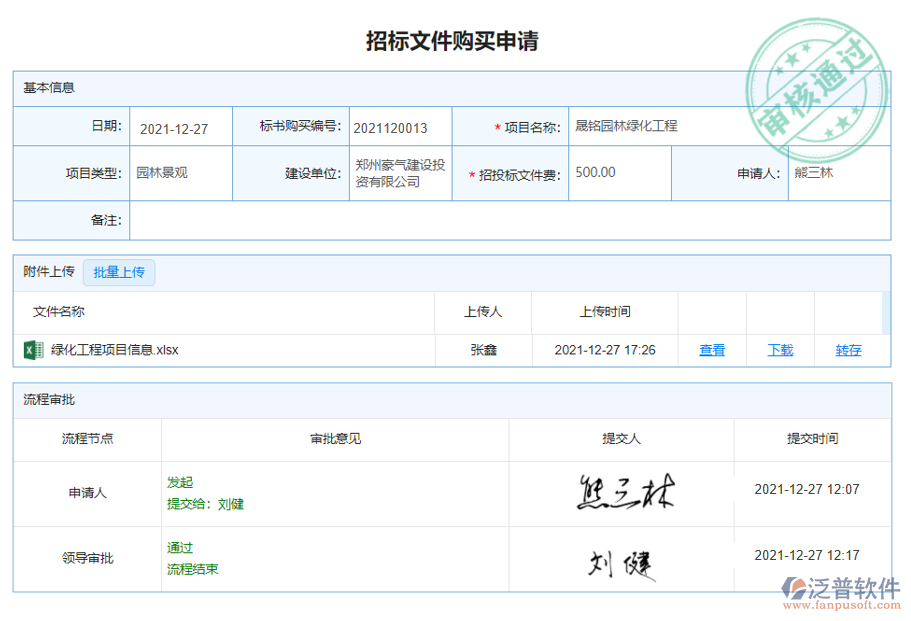The image size is (911, 621).
Task: Click the 上传时间 column header
Action: (x=605, y=312)
